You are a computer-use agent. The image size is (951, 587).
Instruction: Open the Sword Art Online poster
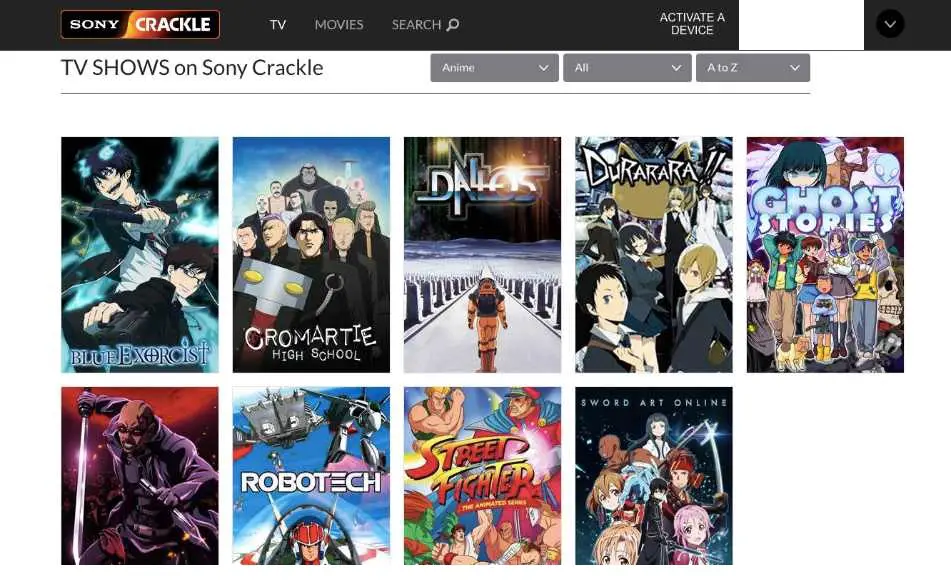pyautogui.click(x=654, y=476)
